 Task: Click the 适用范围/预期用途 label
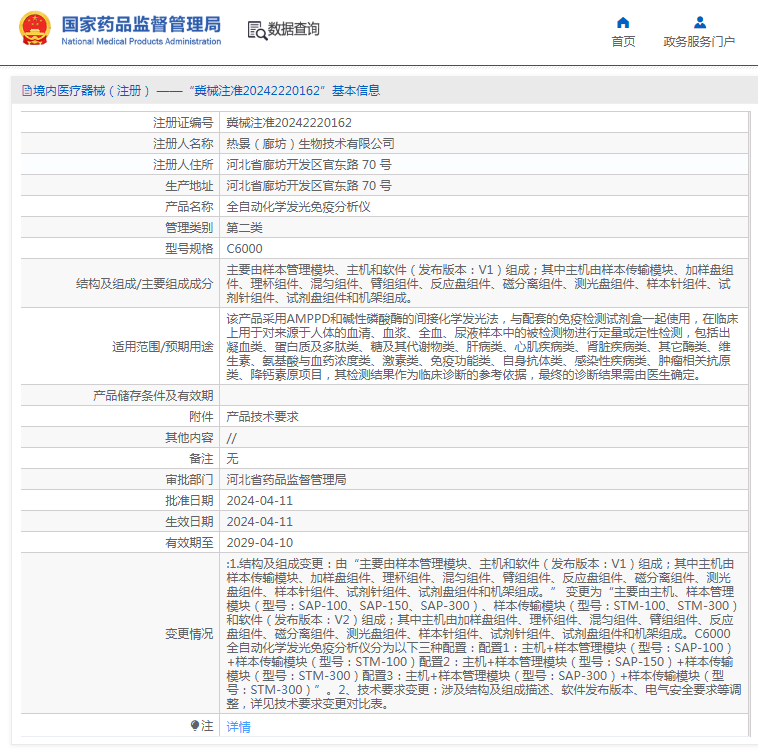162,347
